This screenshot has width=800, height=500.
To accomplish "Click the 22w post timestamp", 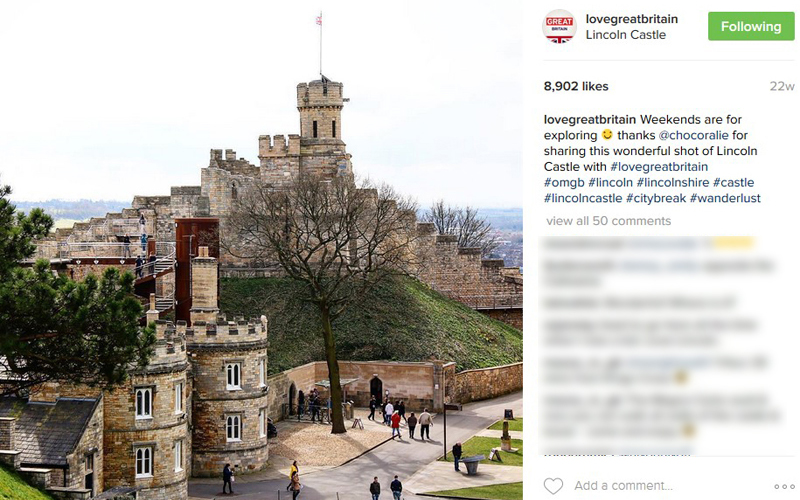I will tap(782, 86).
